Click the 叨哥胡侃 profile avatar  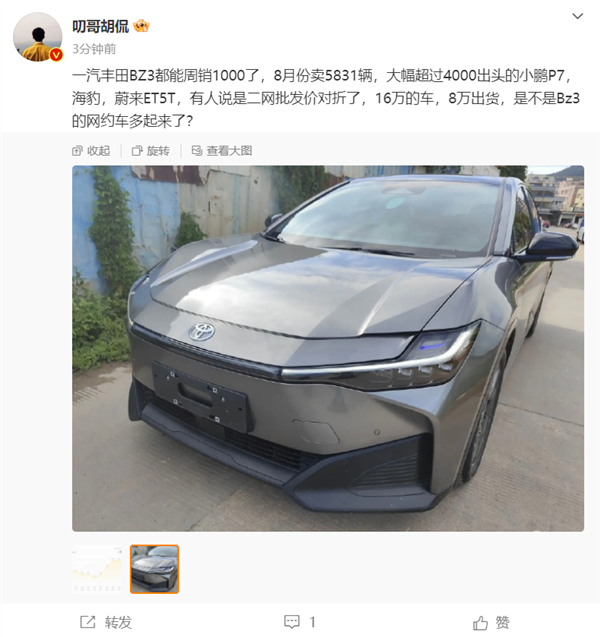click(37, 37)
